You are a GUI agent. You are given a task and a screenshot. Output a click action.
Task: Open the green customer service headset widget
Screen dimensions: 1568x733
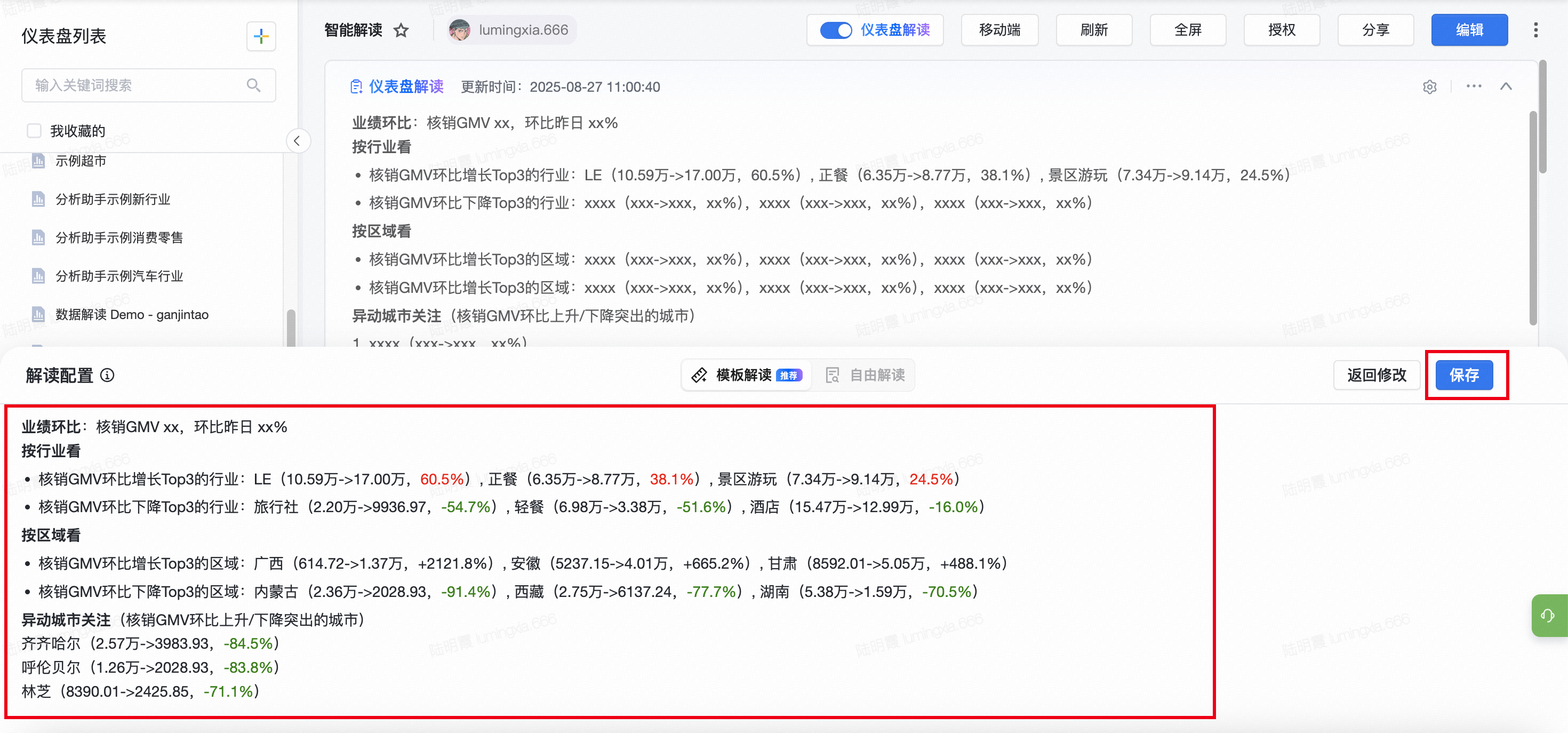pyautogui.click(x=1548, y=616)
